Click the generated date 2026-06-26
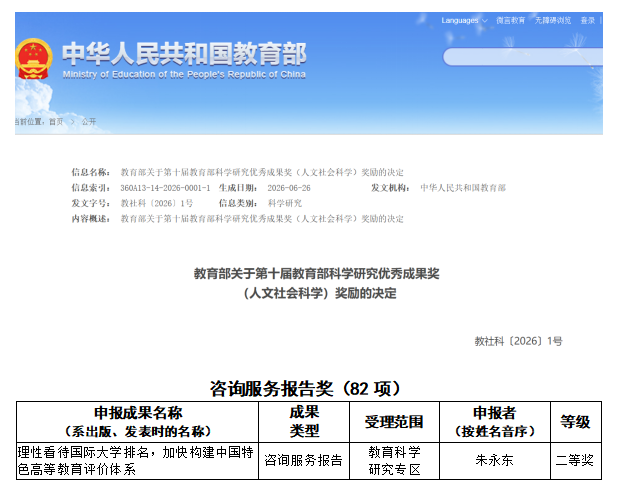The width and height of the screenshot is (619, 492). point(289,188)
